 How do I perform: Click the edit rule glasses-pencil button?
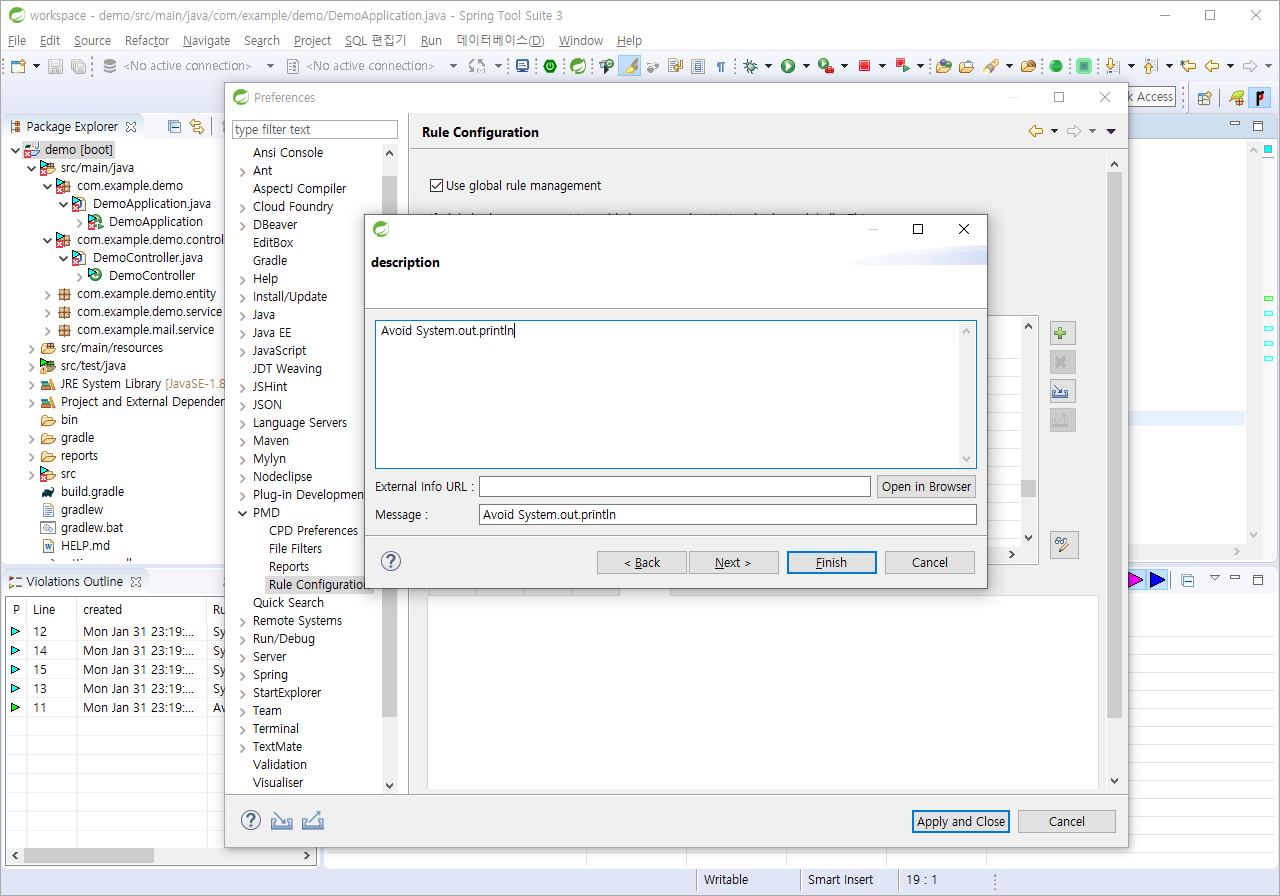pos(1063,545)
